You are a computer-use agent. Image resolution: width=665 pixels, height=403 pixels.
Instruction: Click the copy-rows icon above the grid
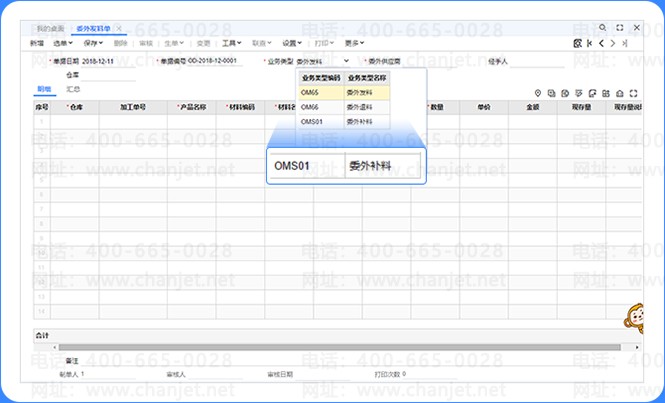551,93
